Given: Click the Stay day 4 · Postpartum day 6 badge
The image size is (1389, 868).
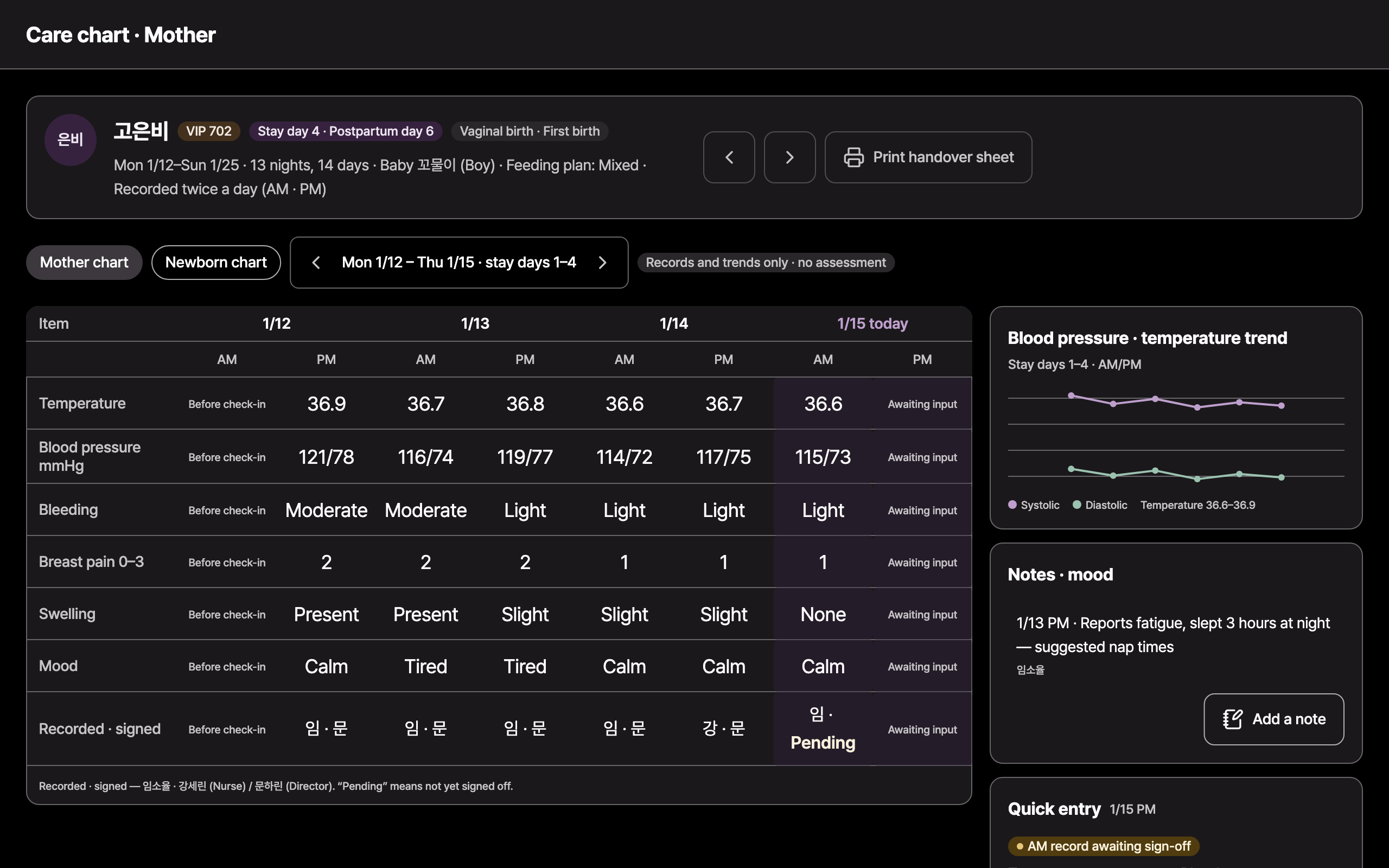Looking at the screenshot, I should 346,131.
